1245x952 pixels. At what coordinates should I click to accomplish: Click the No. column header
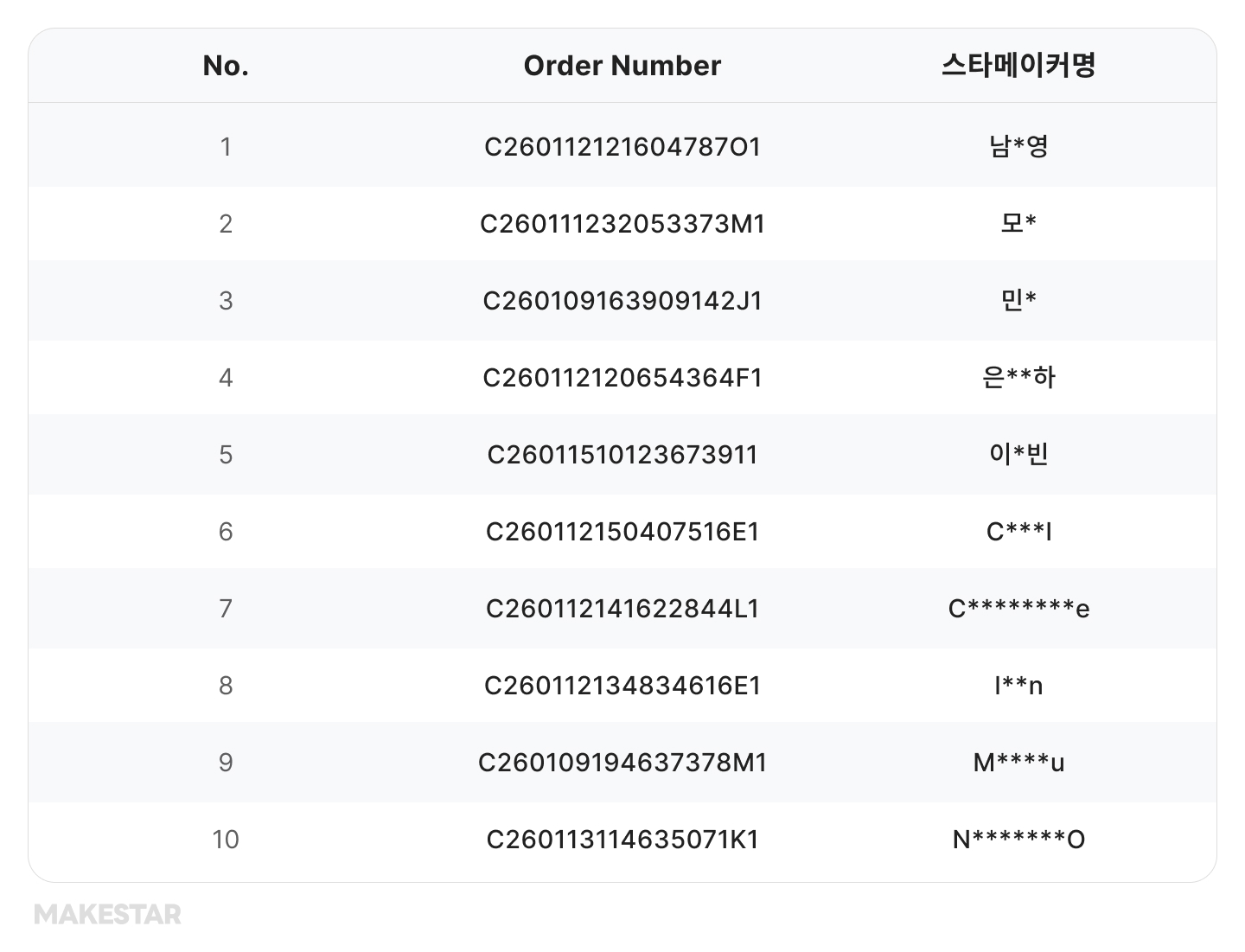pos(226,66)
